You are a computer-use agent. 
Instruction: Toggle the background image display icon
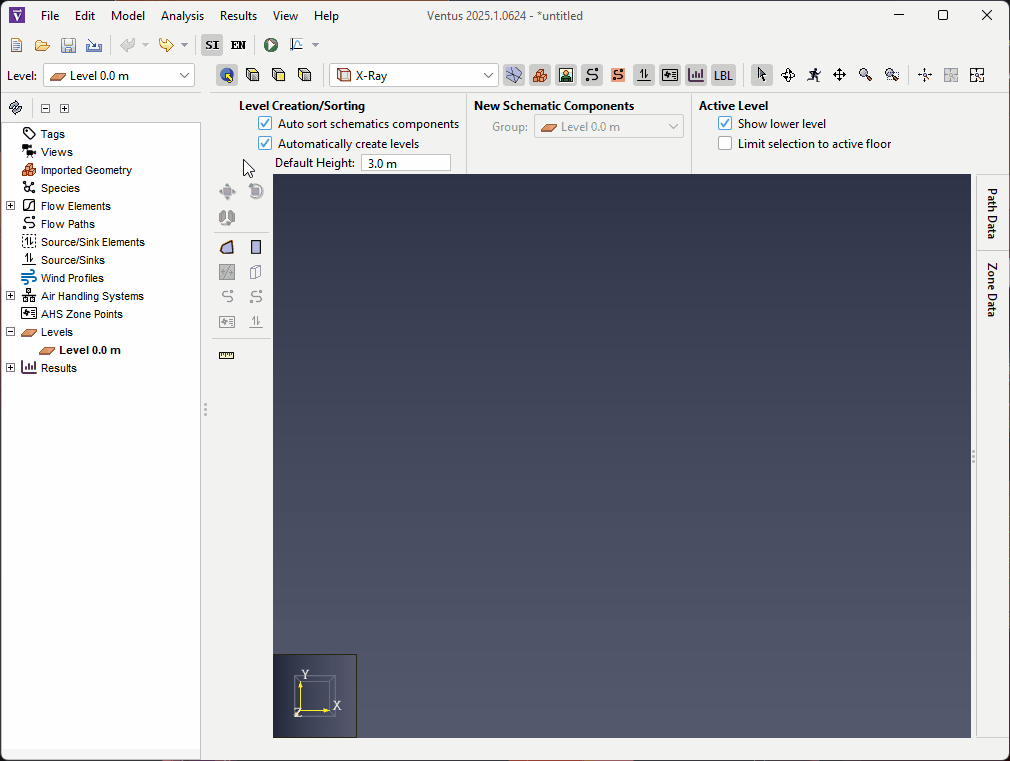tap(566, 75)
